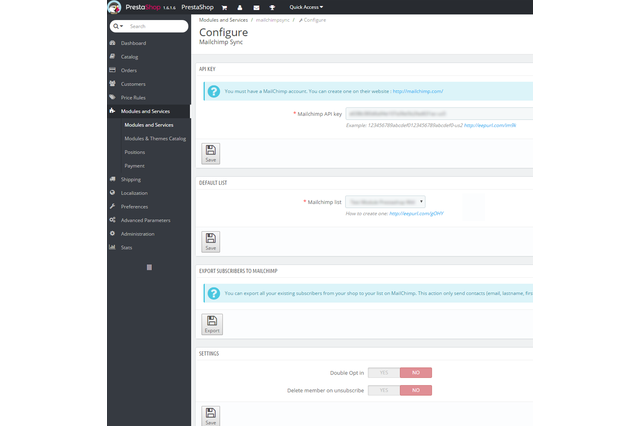Click the Preferences wrench icon
Viewport: 640px width, 426px height.
click(112, 206)
